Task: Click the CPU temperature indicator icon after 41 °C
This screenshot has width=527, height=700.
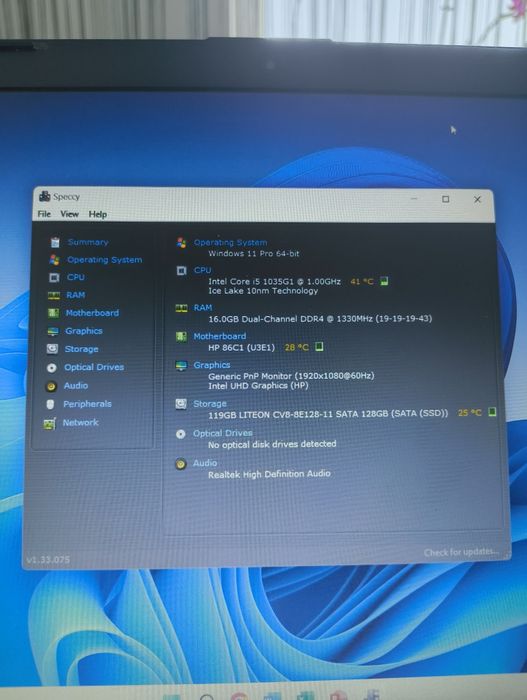Action: [x=384, y=281]
